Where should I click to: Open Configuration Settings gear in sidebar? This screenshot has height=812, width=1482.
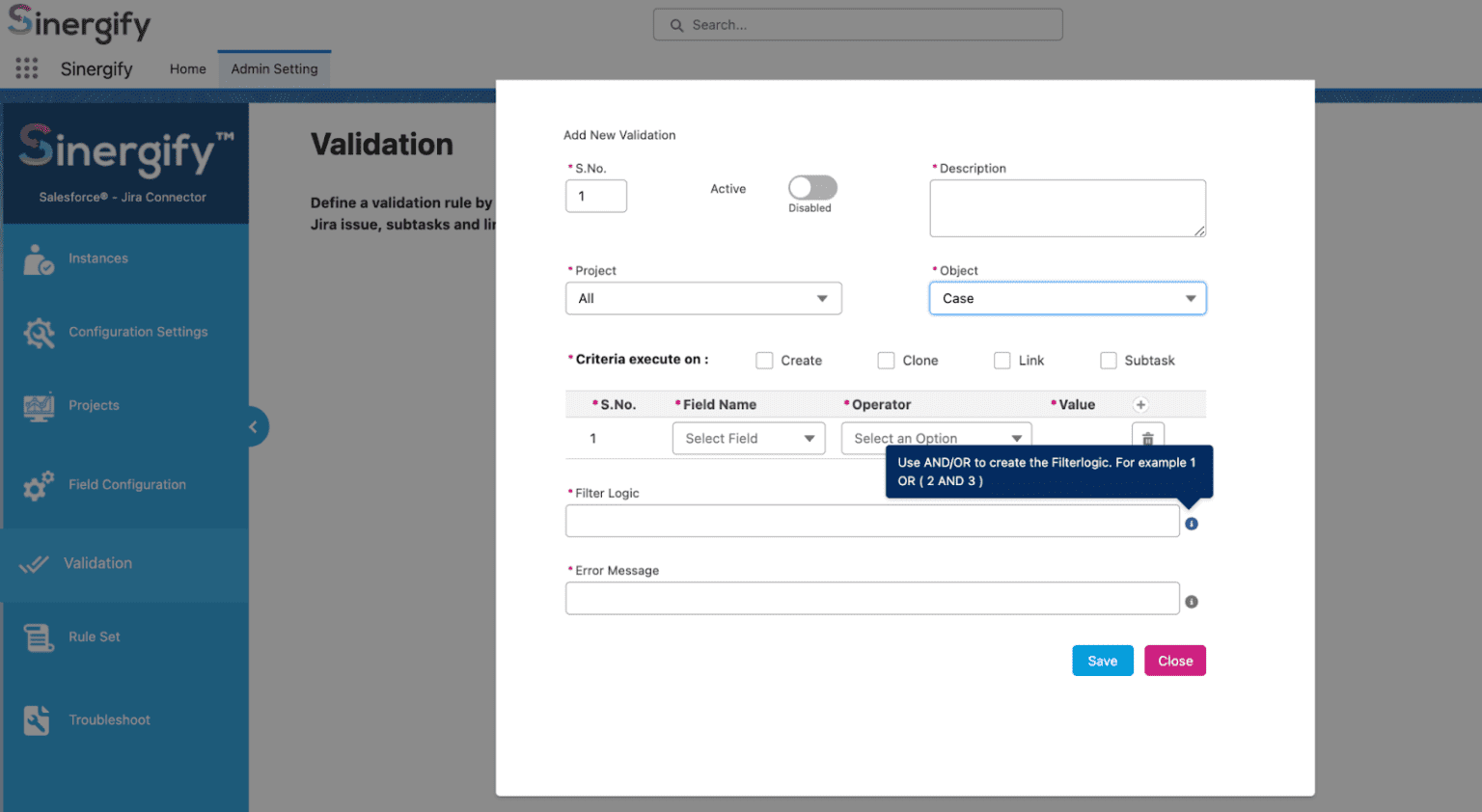[x=40, y=333]
